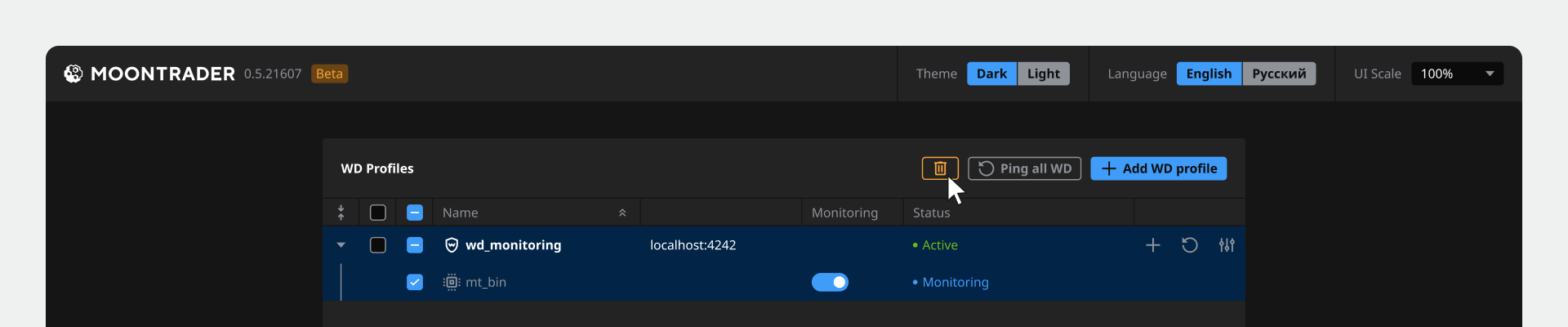Image resolution: width=1568 pixels, height=327 pixels.
Task: Click the blue indeterminate checkbox in wd_monitoring row
Action: click(x=415, y=245)
